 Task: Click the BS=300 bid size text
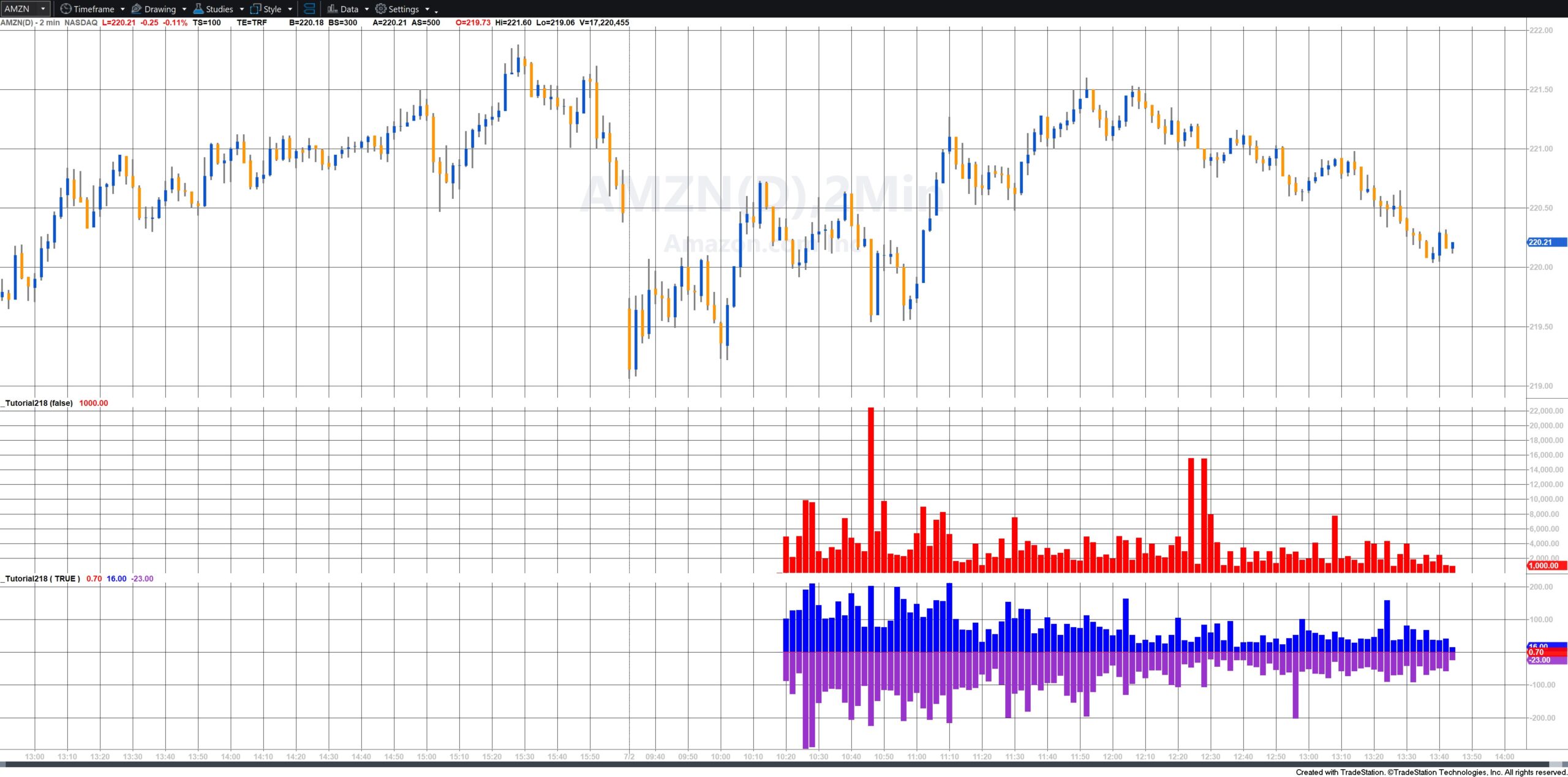point(343,23)
